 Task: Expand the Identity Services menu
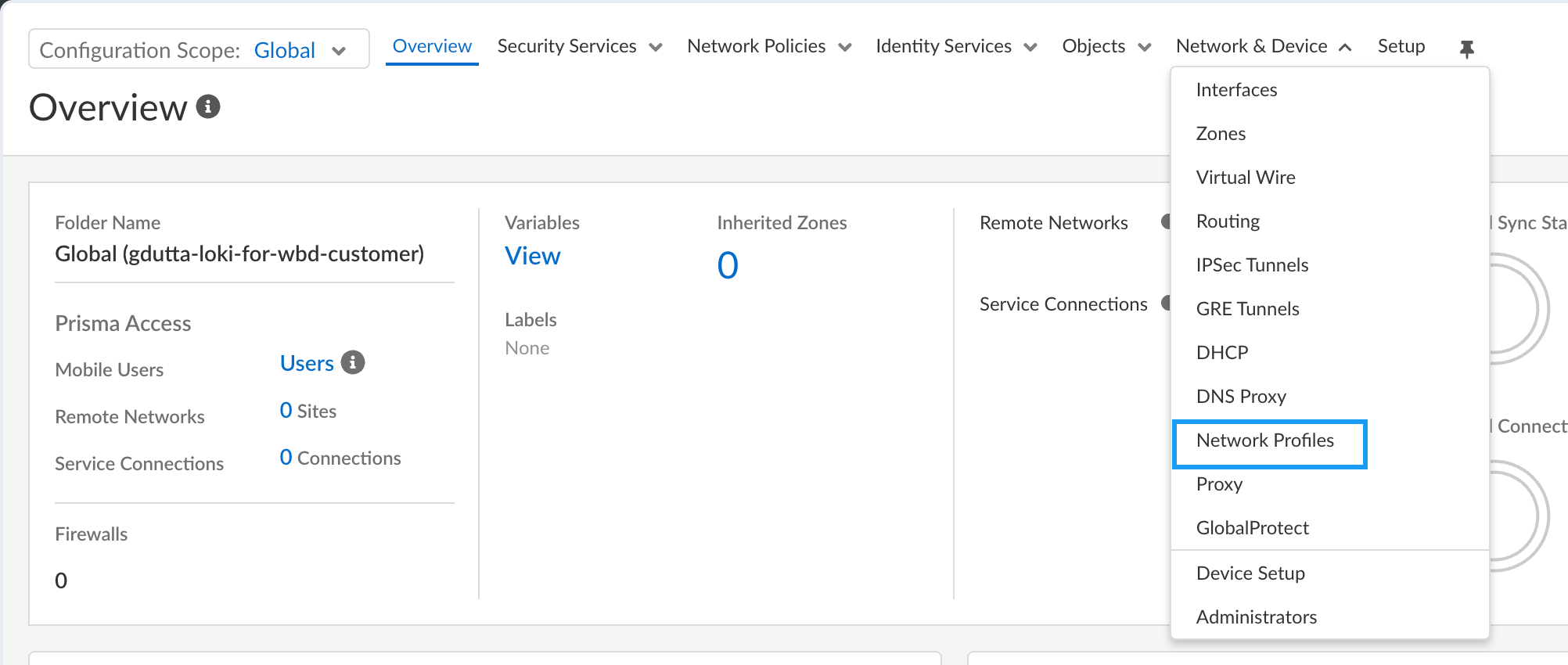click(x=956, y=46)
